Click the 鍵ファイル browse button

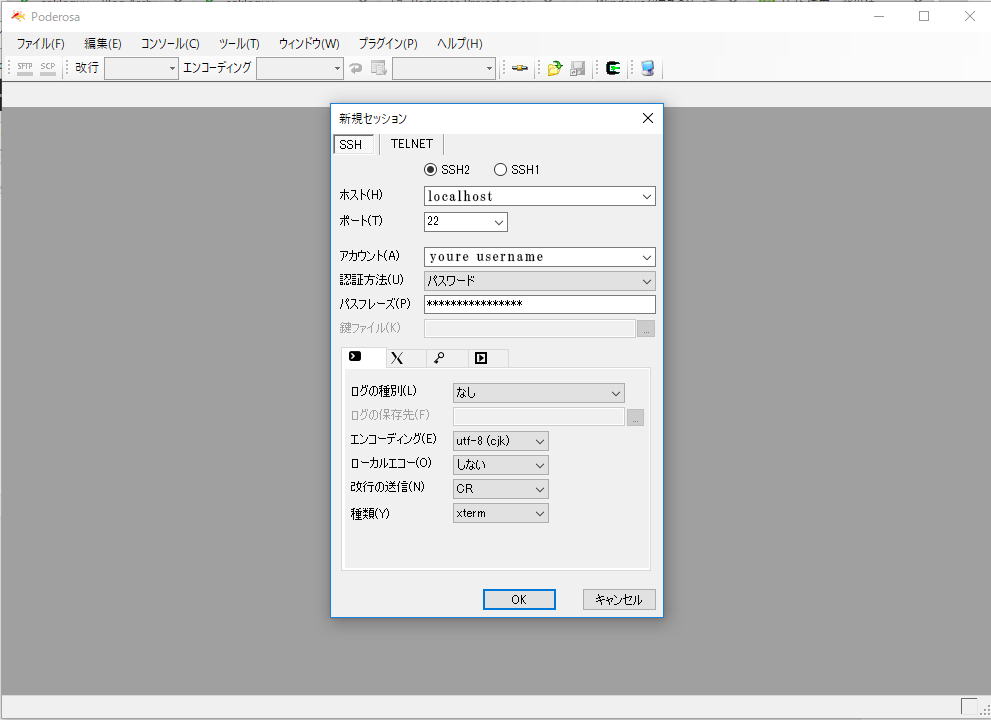point(646,329)
